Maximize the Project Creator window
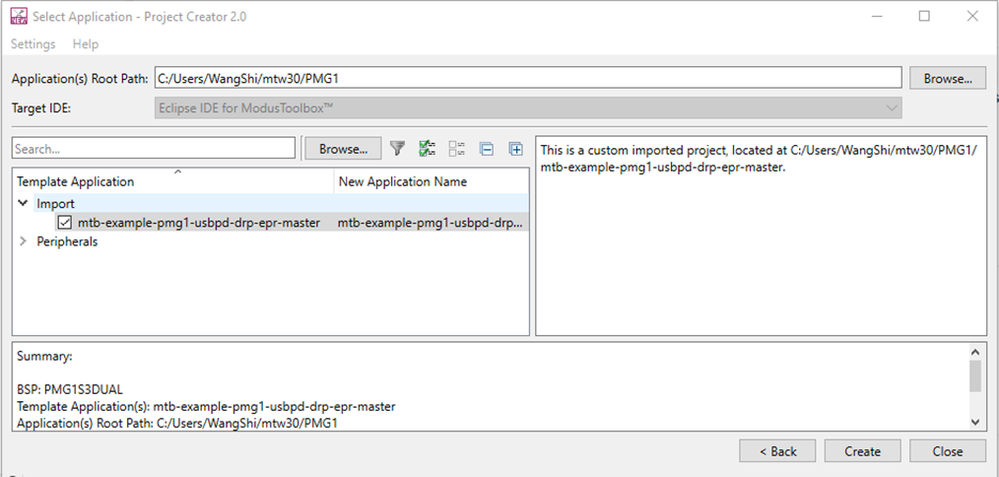Image resolution: width=999 pixels, height=477 pixels. 924,17
